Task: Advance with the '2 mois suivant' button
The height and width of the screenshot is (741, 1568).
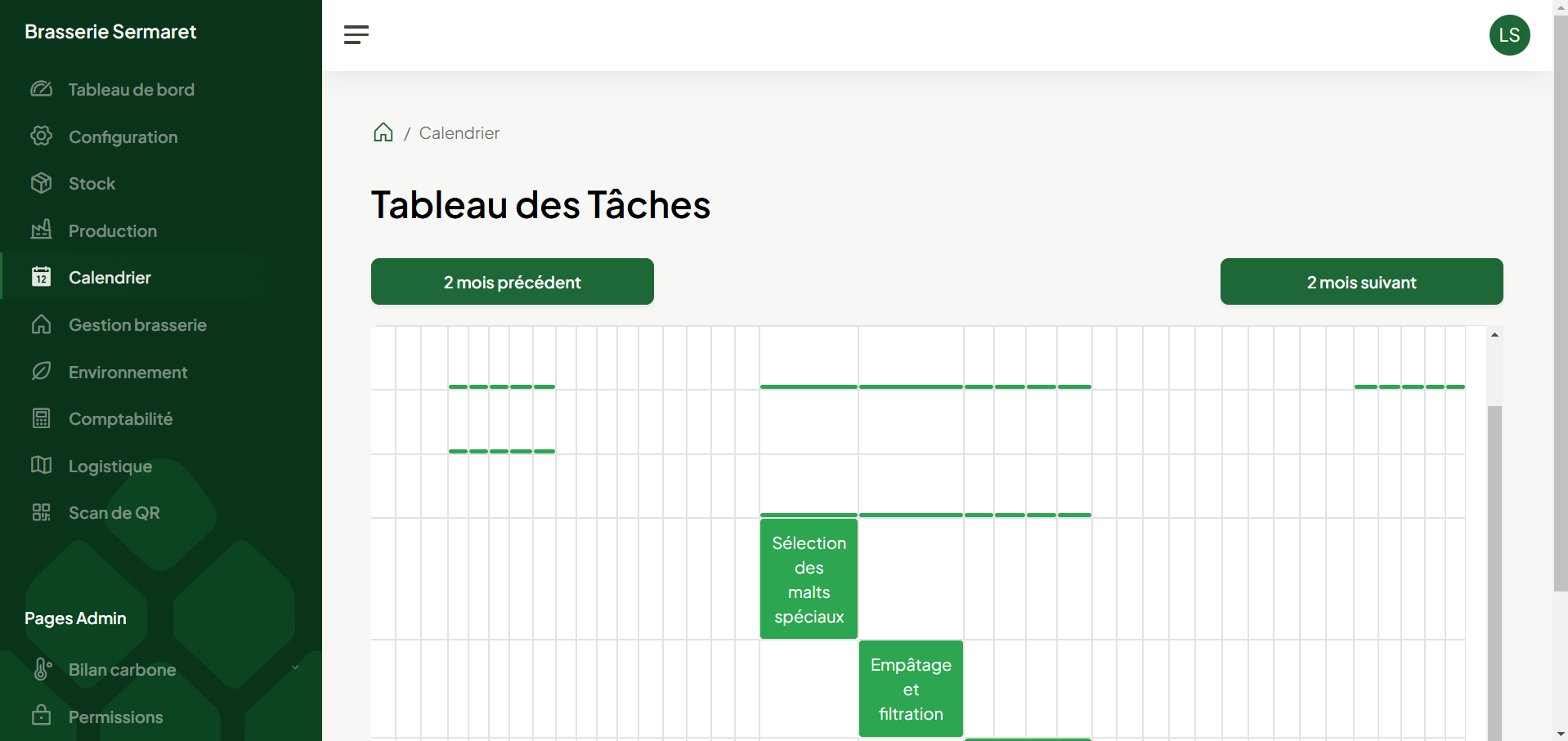Action: [1360, 281]
